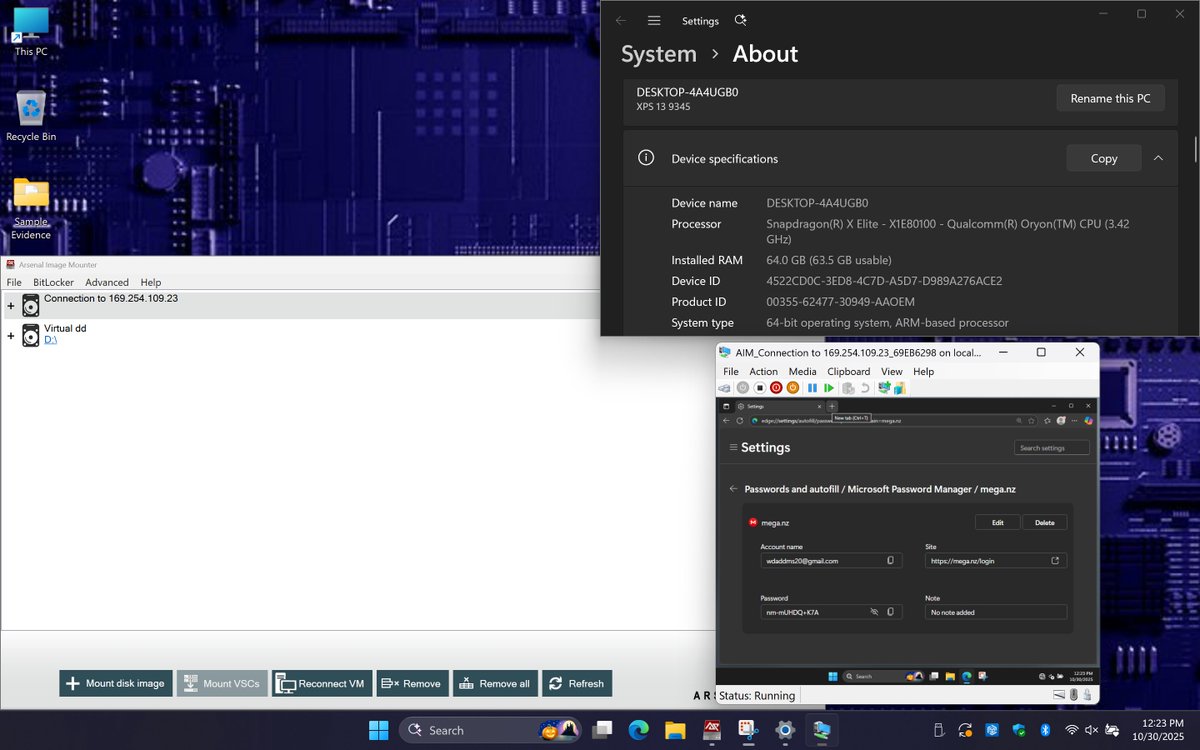Edit the mega.nz saved password
Viewport: 1200px width, 750px height.
tap(997, 522)
